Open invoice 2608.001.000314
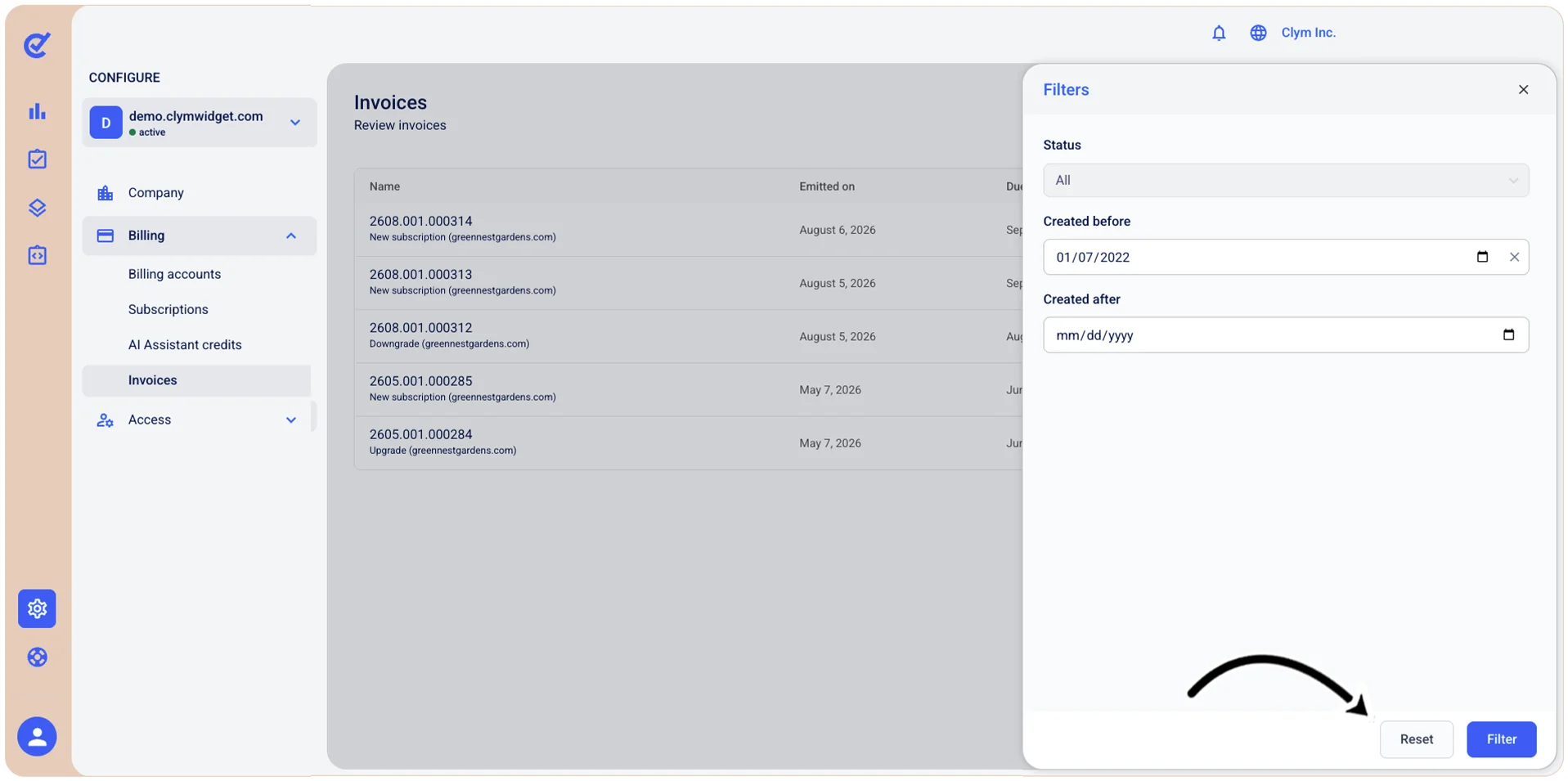The image size is (1568, 781). [x=420, y=221]
